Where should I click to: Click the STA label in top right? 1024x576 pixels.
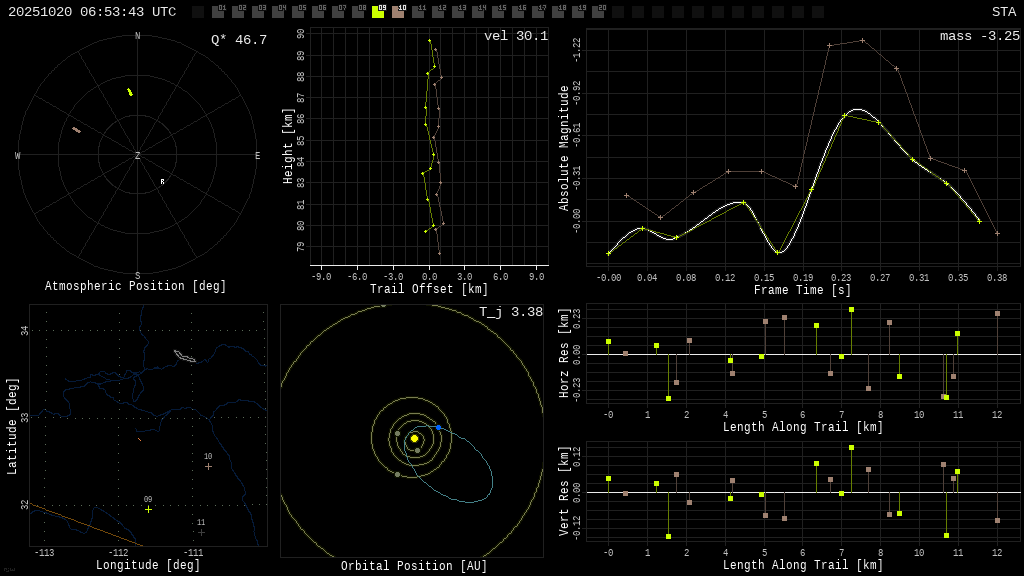(x=1003, y=12)
